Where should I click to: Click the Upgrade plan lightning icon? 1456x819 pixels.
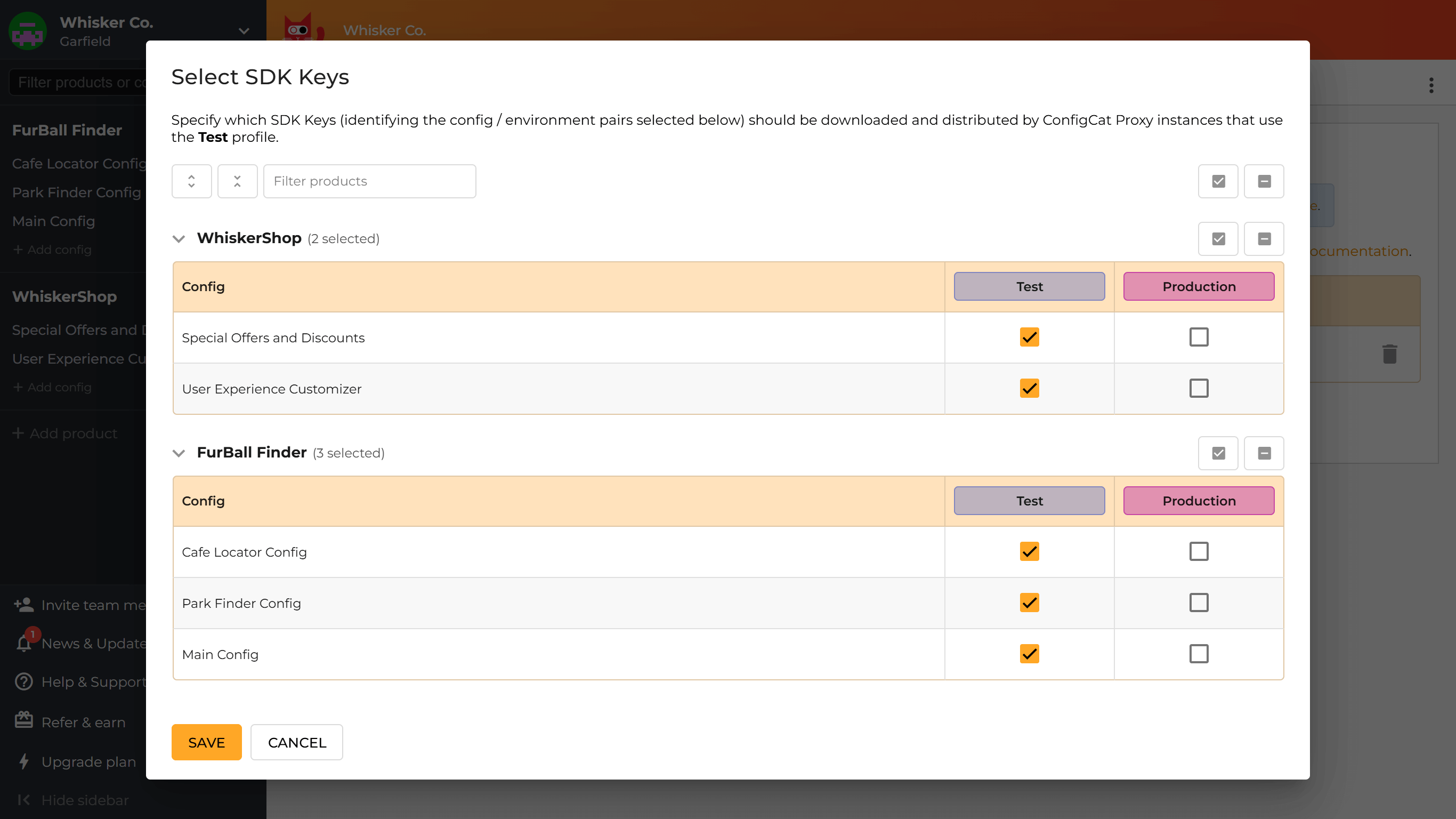[23, 761]
